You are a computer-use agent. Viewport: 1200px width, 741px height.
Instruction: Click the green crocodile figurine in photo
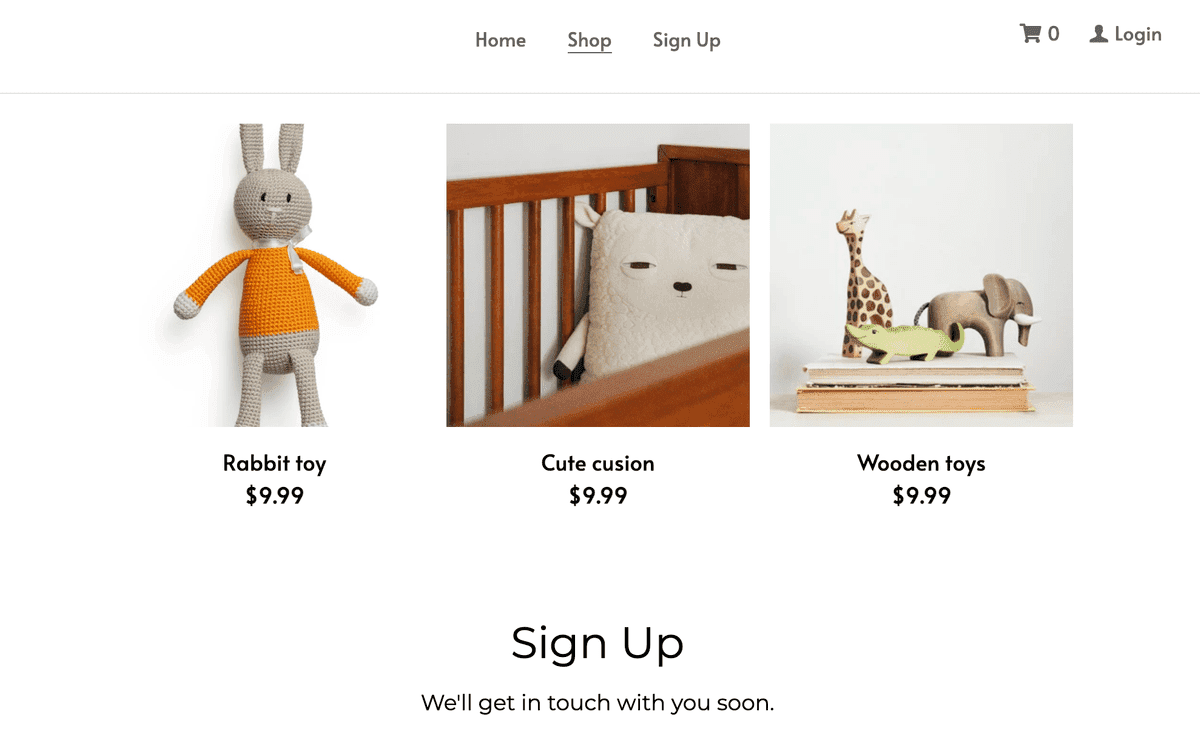903,341
